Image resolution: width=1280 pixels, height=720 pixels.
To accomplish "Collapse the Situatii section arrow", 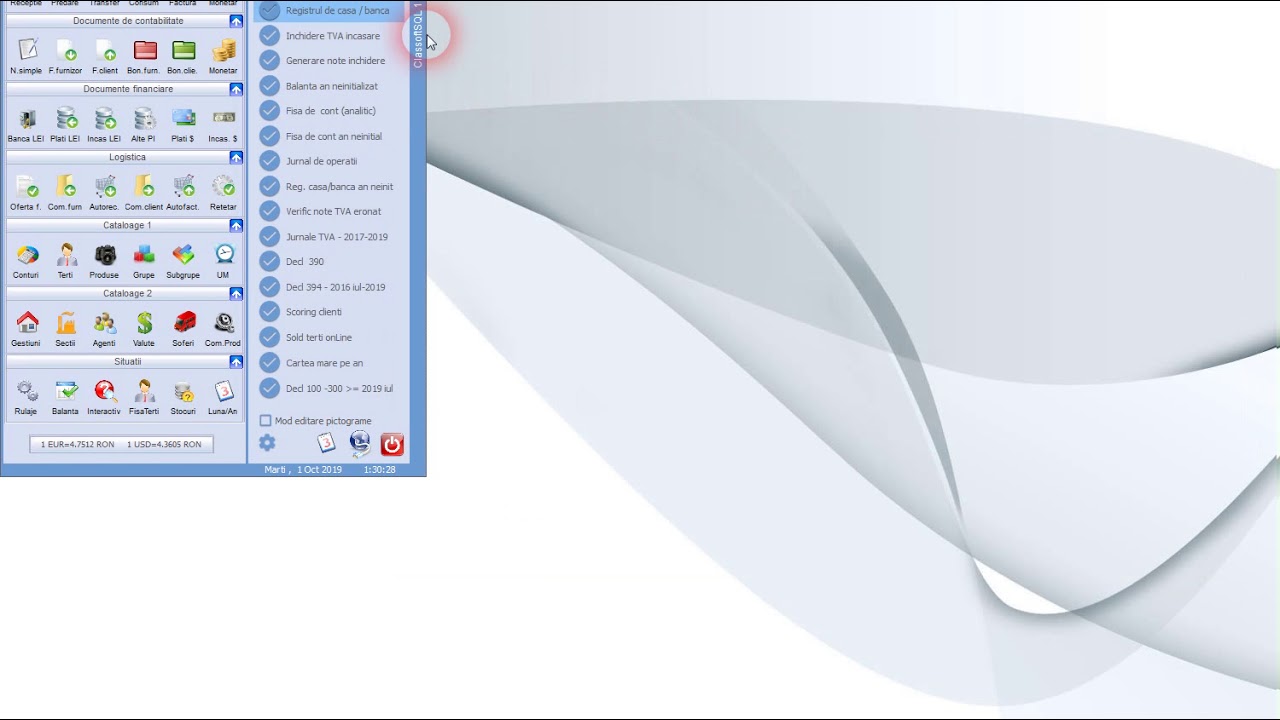I will pos(236,361).
